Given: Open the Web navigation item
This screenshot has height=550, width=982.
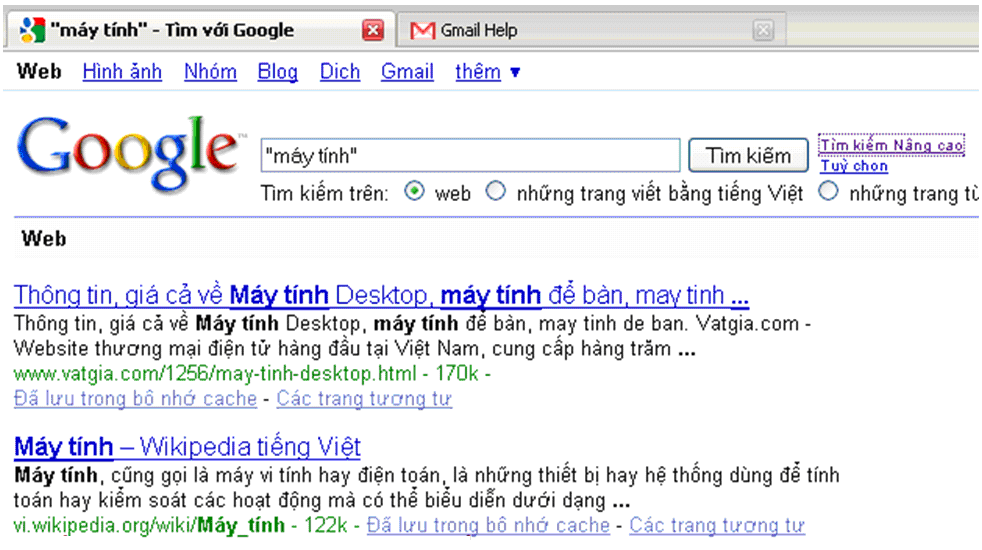Looking at the screenshot, I should coord(39,71).
